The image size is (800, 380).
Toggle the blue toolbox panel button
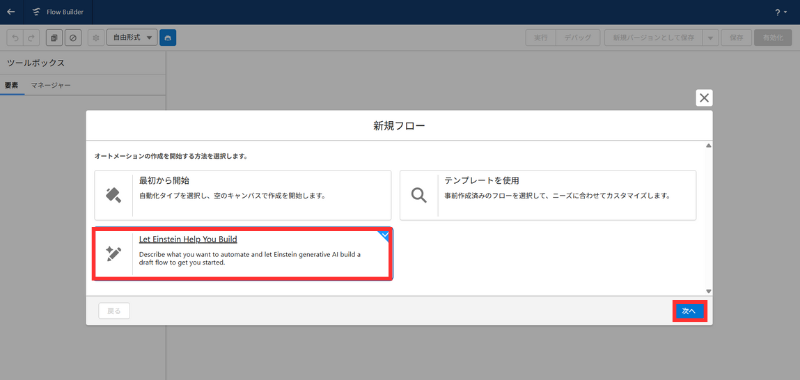[x=168, y=38]
